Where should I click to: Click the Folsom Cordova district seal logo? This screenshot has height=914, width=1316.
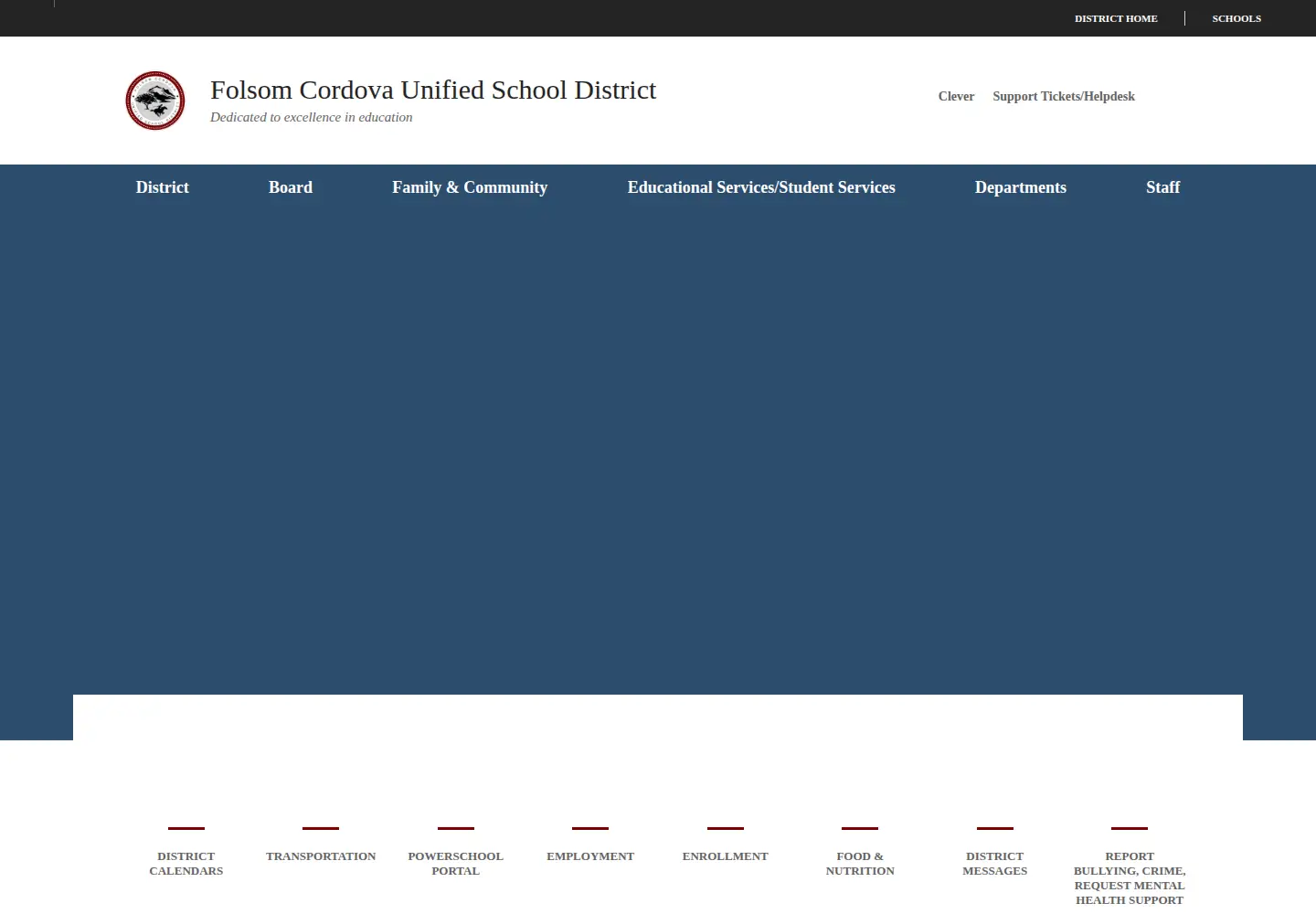(155, 101)
